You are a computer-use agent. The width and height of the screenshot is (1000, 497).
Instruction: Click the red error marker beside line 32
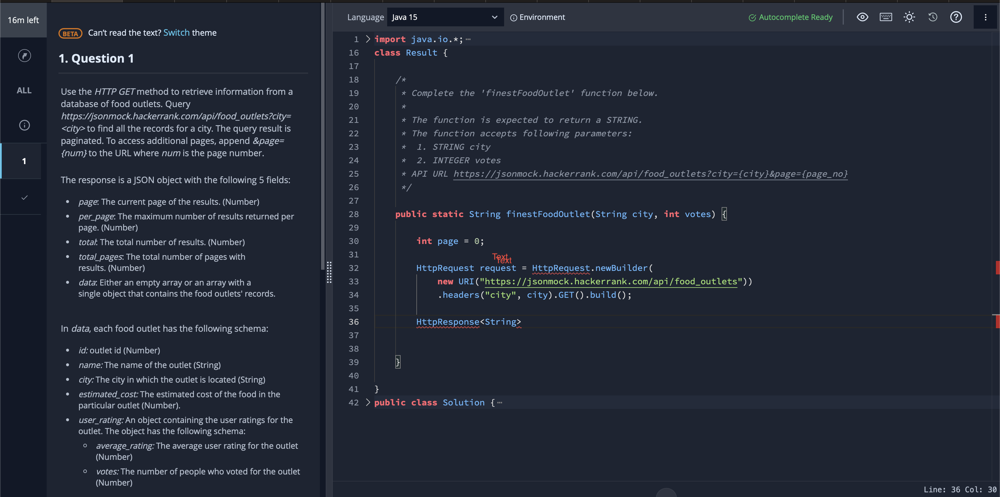pos(997,267)
